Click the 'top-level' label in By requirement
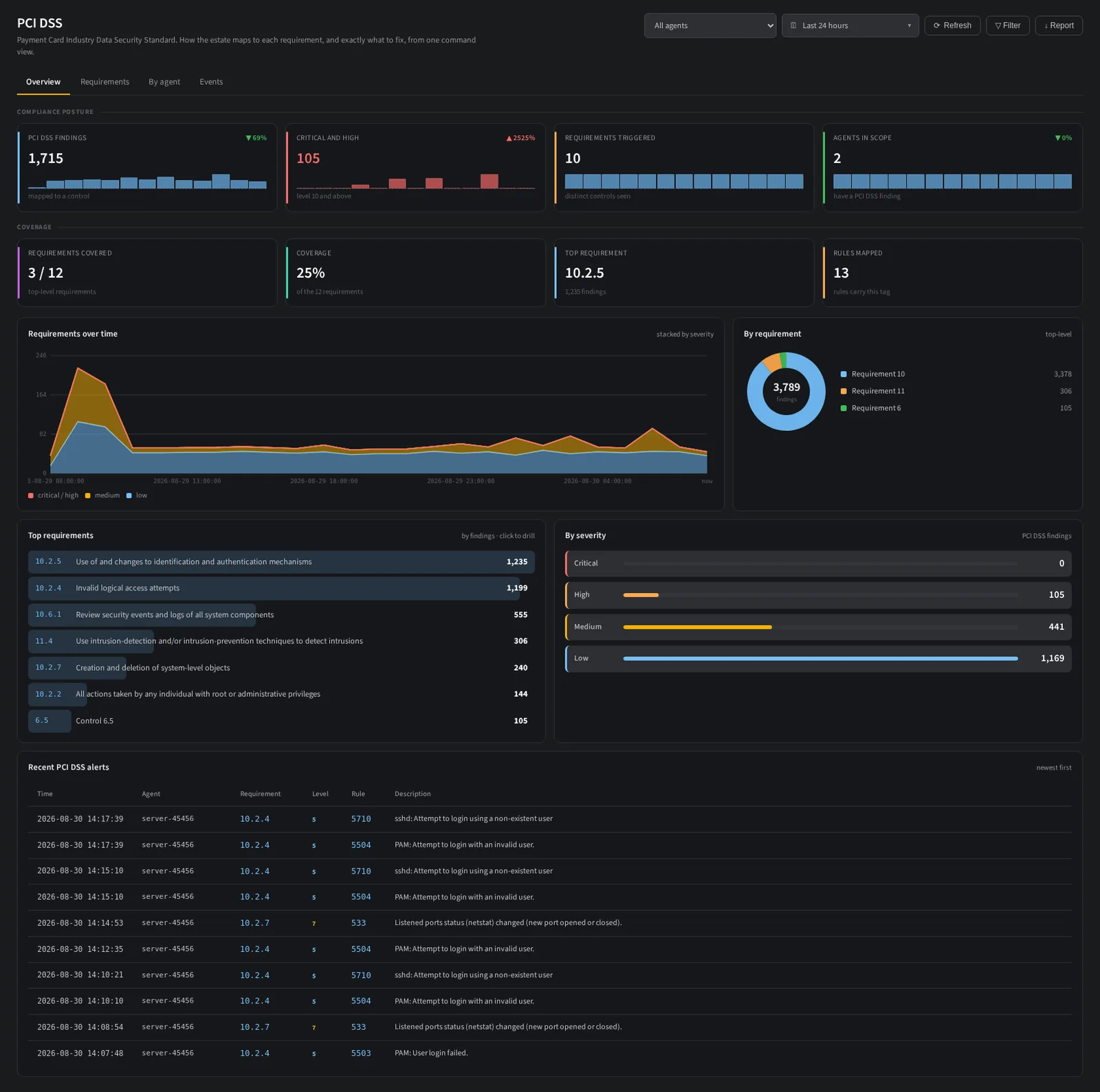This screenshot has width=1100, height=1092. [x=1058, y=335]
